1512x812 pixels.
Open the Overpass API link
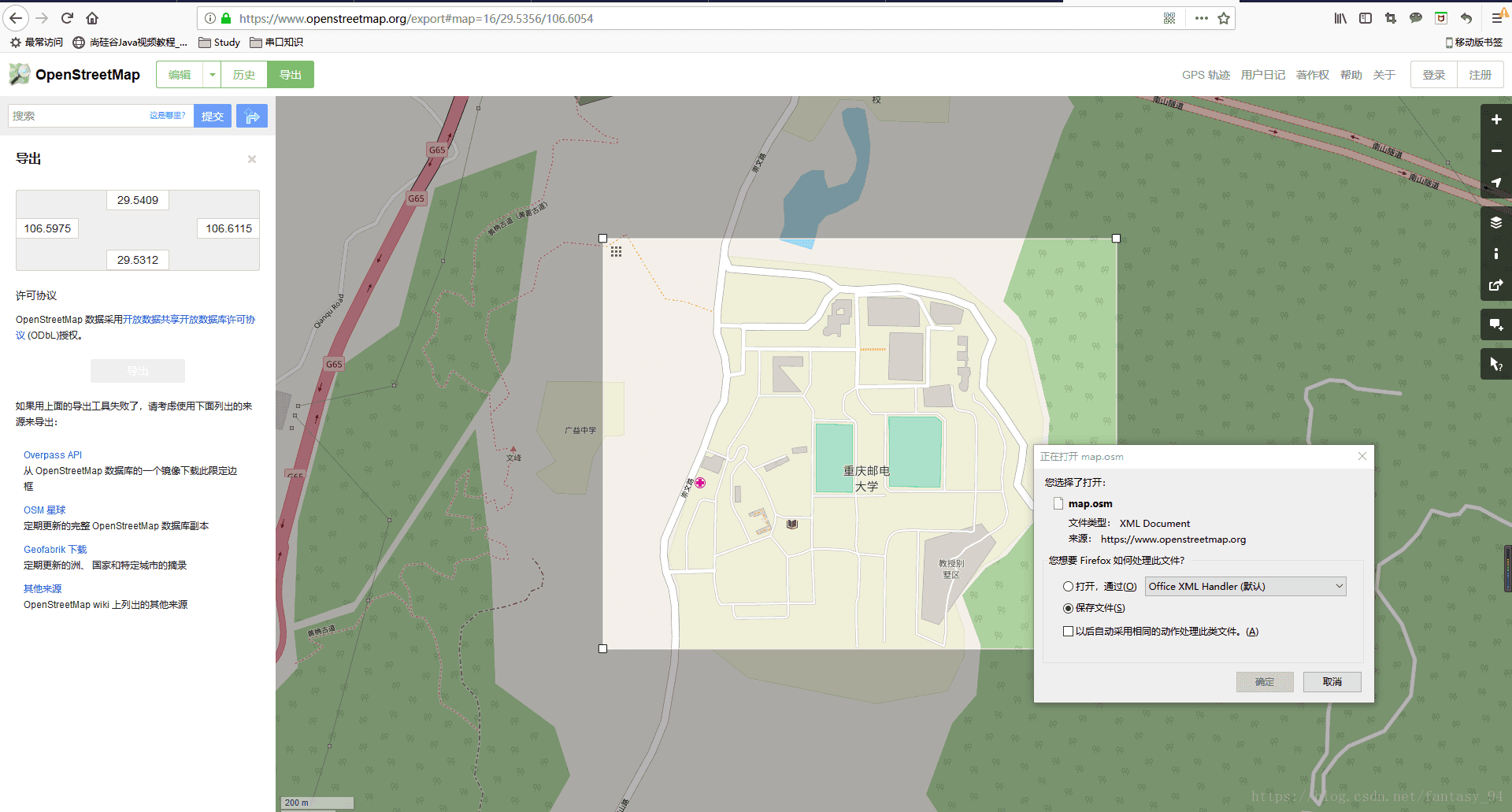click(53, 455)
